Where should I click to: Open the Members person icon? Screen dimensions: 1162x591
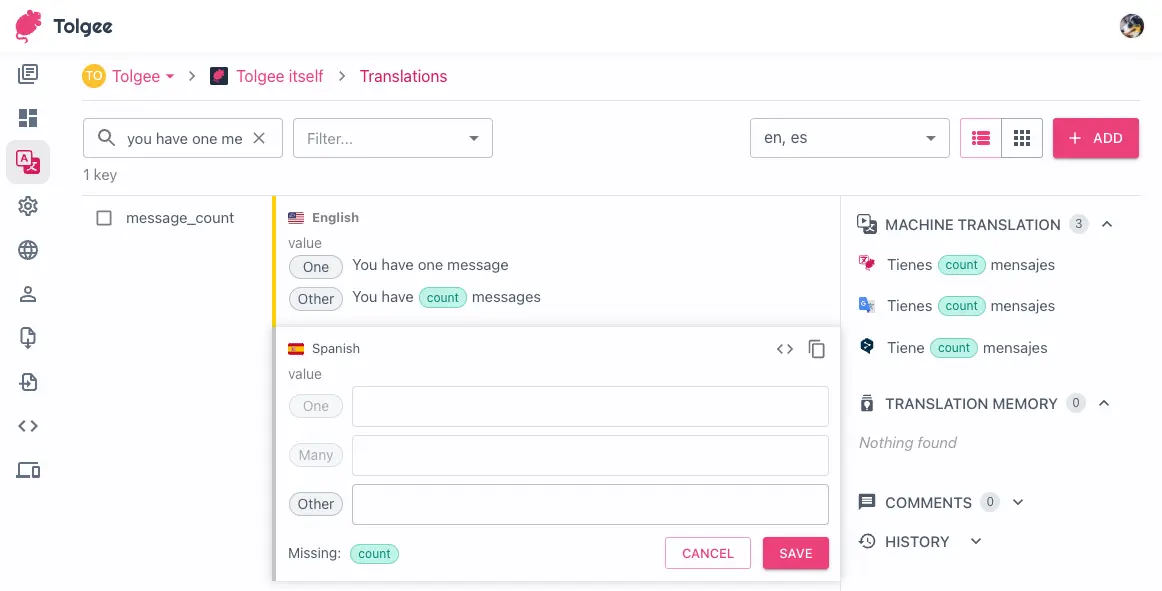tap(28, 294)
